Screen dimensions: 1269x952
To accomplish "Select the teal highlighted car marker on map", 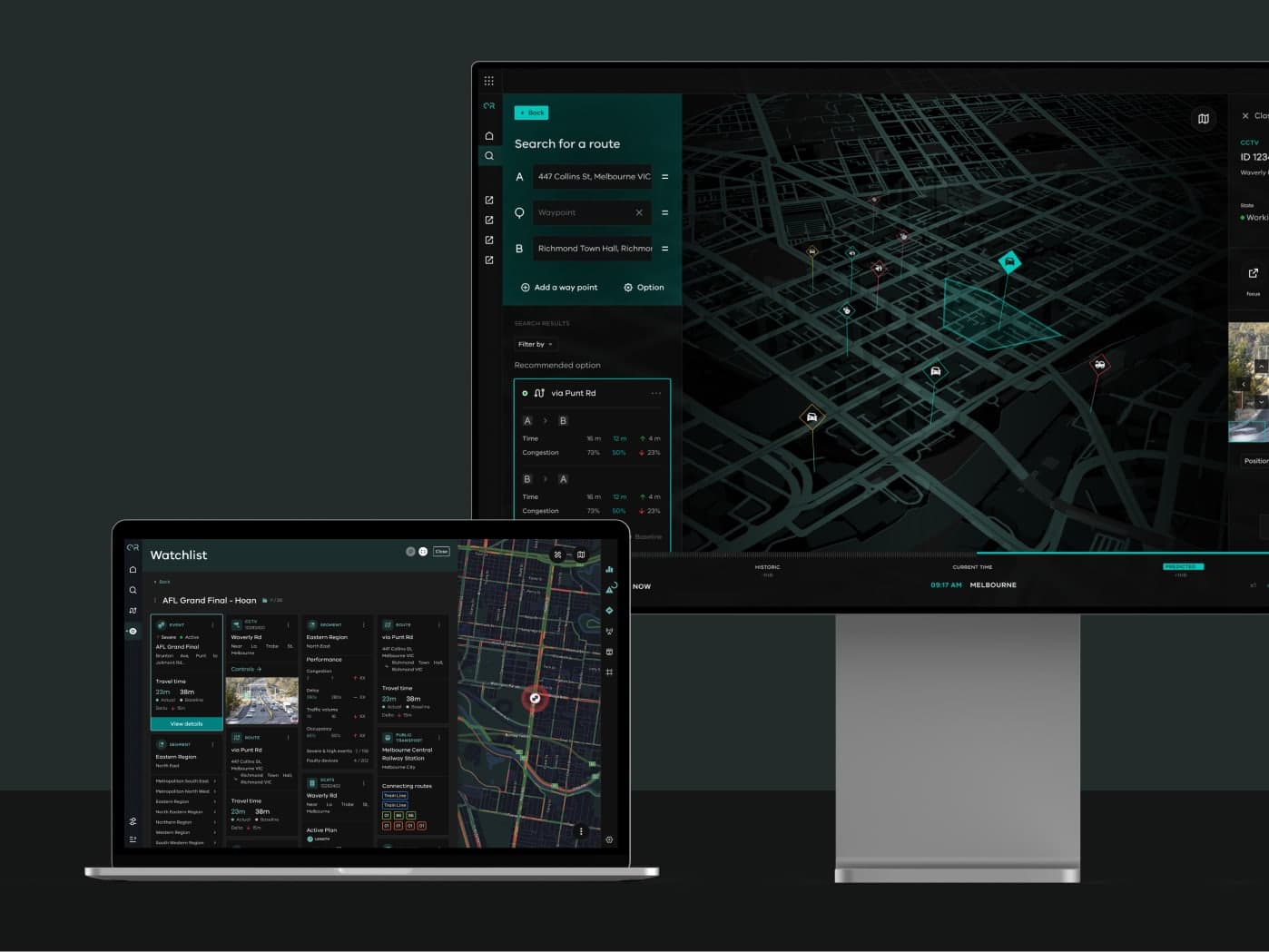I will click(x=1009, y=262).
